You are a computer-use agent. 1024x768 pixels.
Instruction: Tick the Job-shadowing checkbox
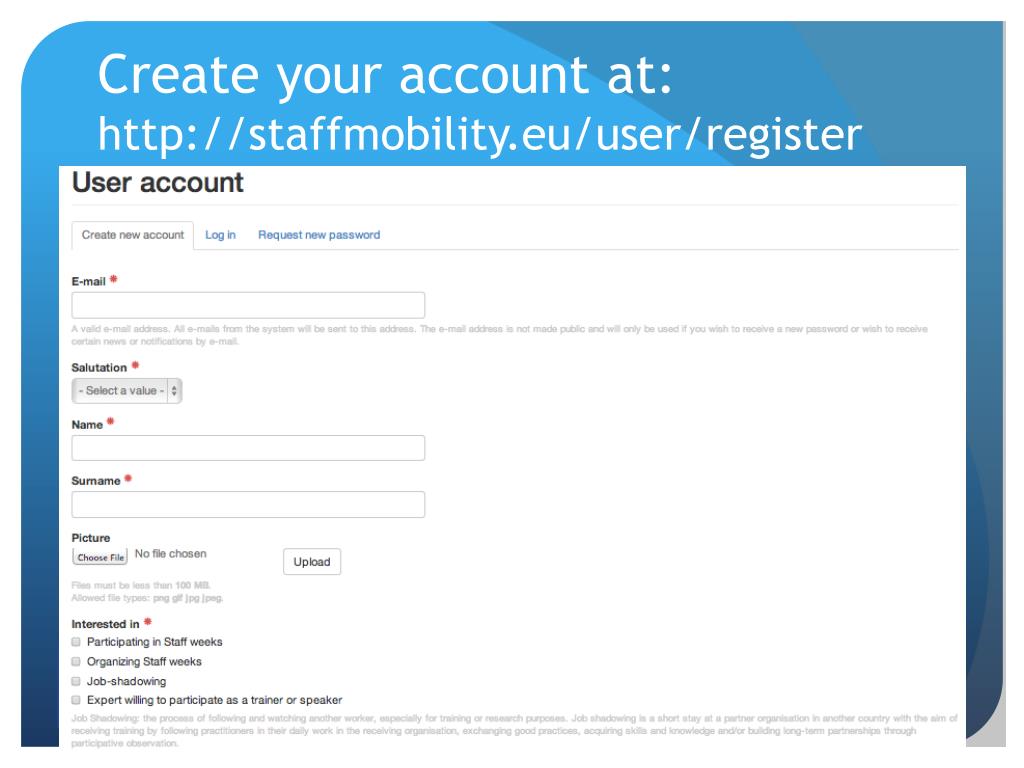[77, 681]
